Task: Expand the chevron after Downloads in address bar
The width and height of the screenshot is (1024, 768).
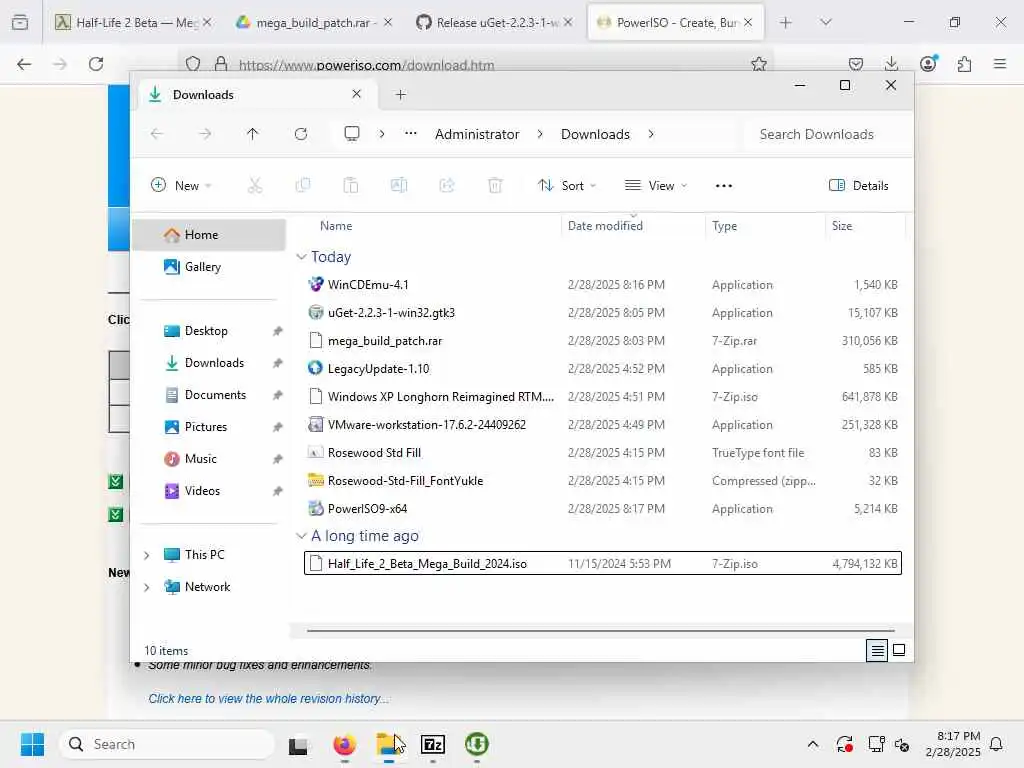Action: (x=650, y=134)
